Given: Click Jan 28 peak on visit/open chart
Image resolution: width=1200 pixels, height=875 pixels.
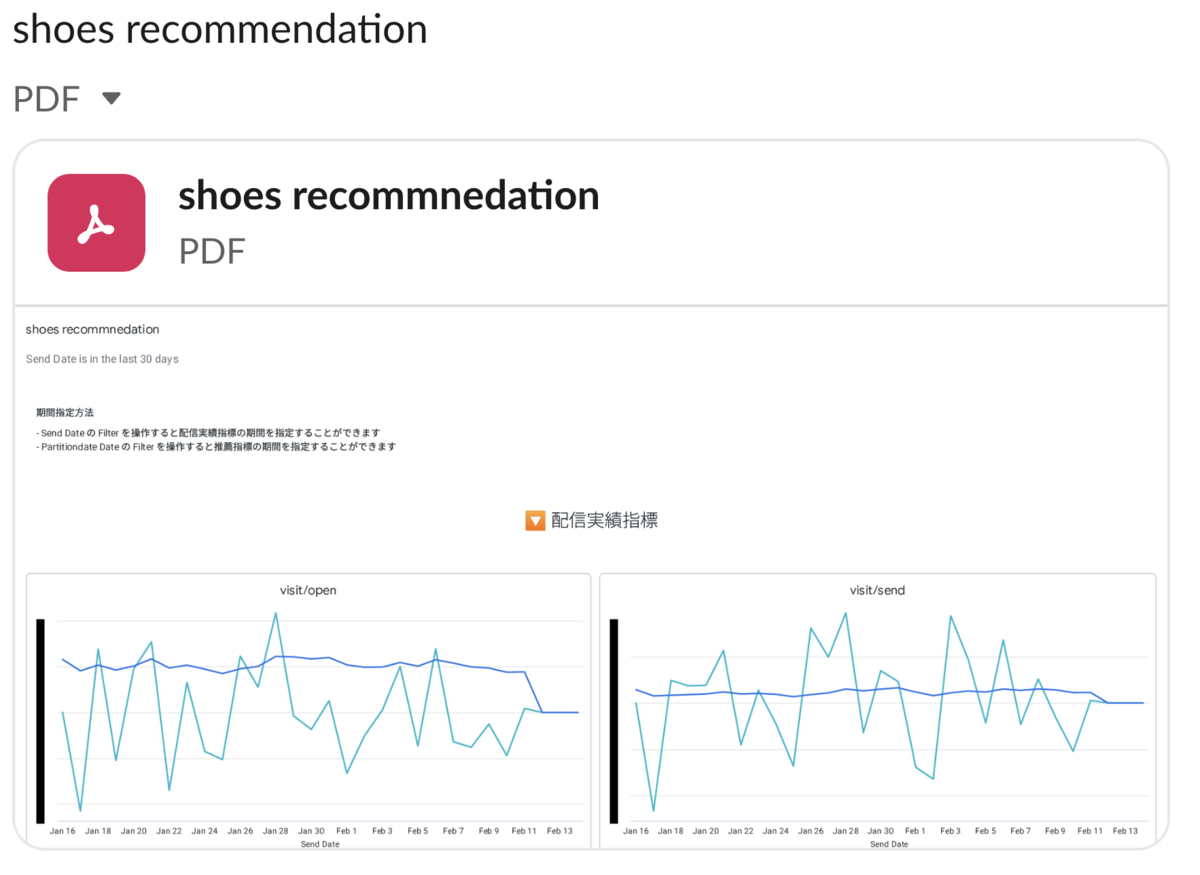Looking at the screenshot, I should (276, 613).
